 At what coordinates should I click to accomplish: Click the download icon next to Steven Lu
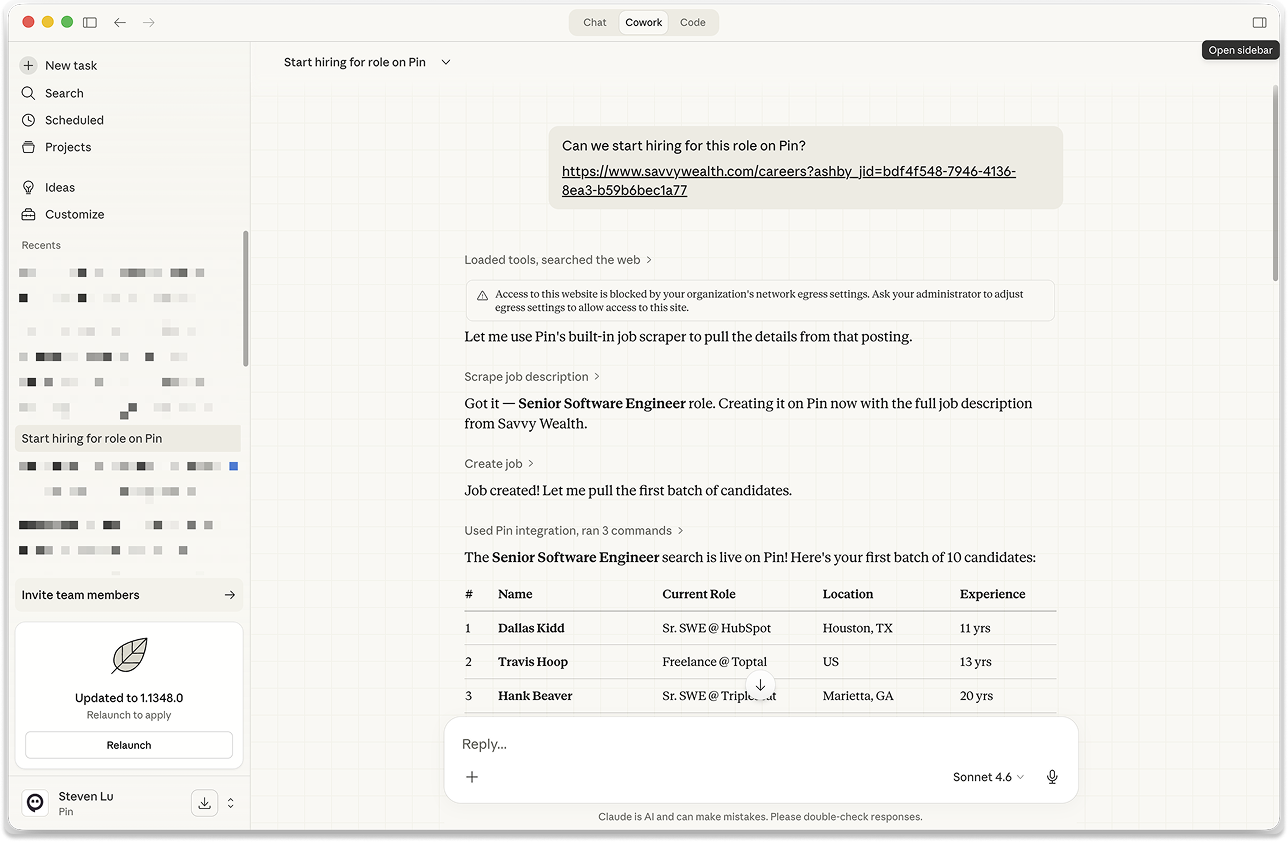(x=204, y=803)
